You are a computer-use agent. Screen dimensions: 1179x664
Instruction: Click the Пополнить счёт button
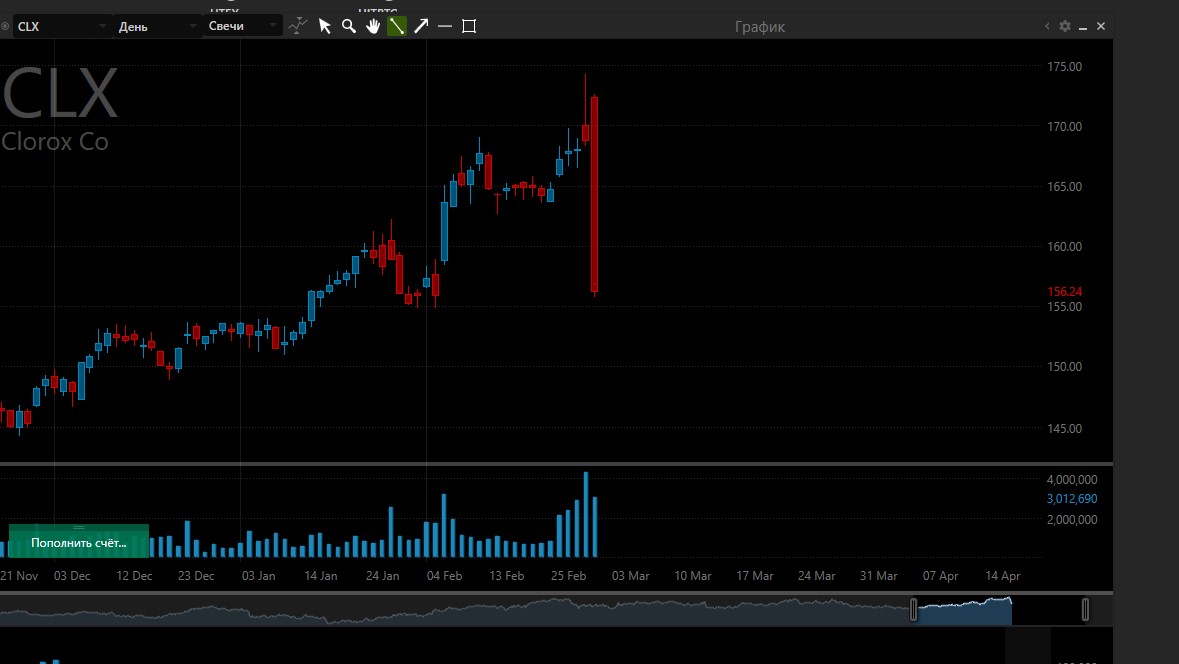[x=79, y=542]
